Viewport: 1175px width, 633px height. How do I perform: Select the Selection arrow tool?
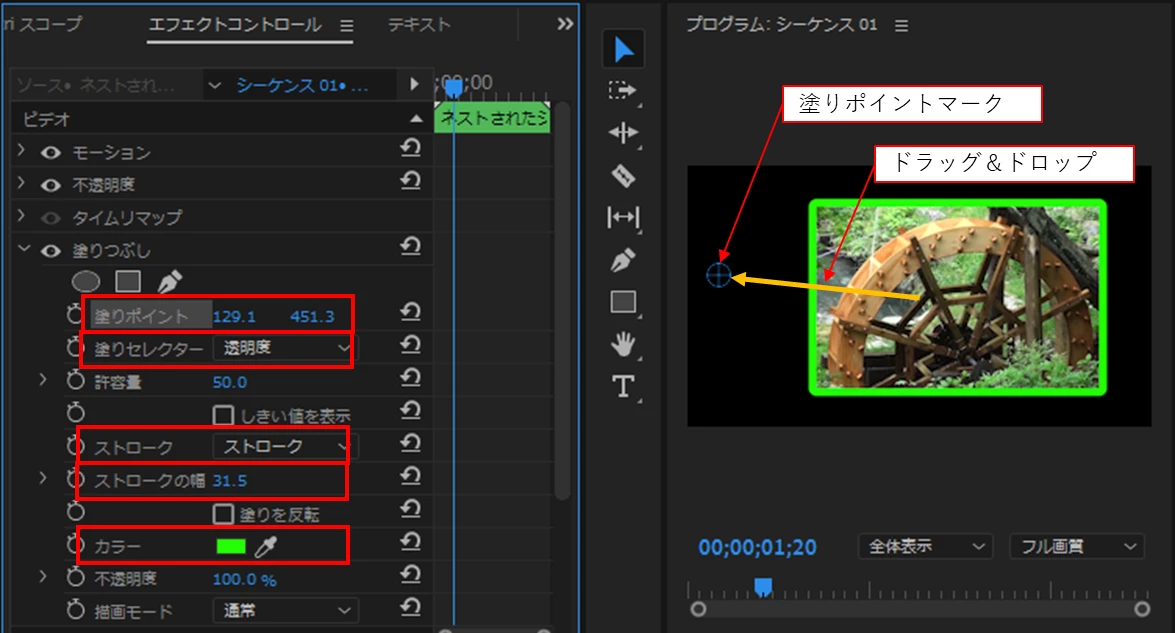[x=623, y=49]
